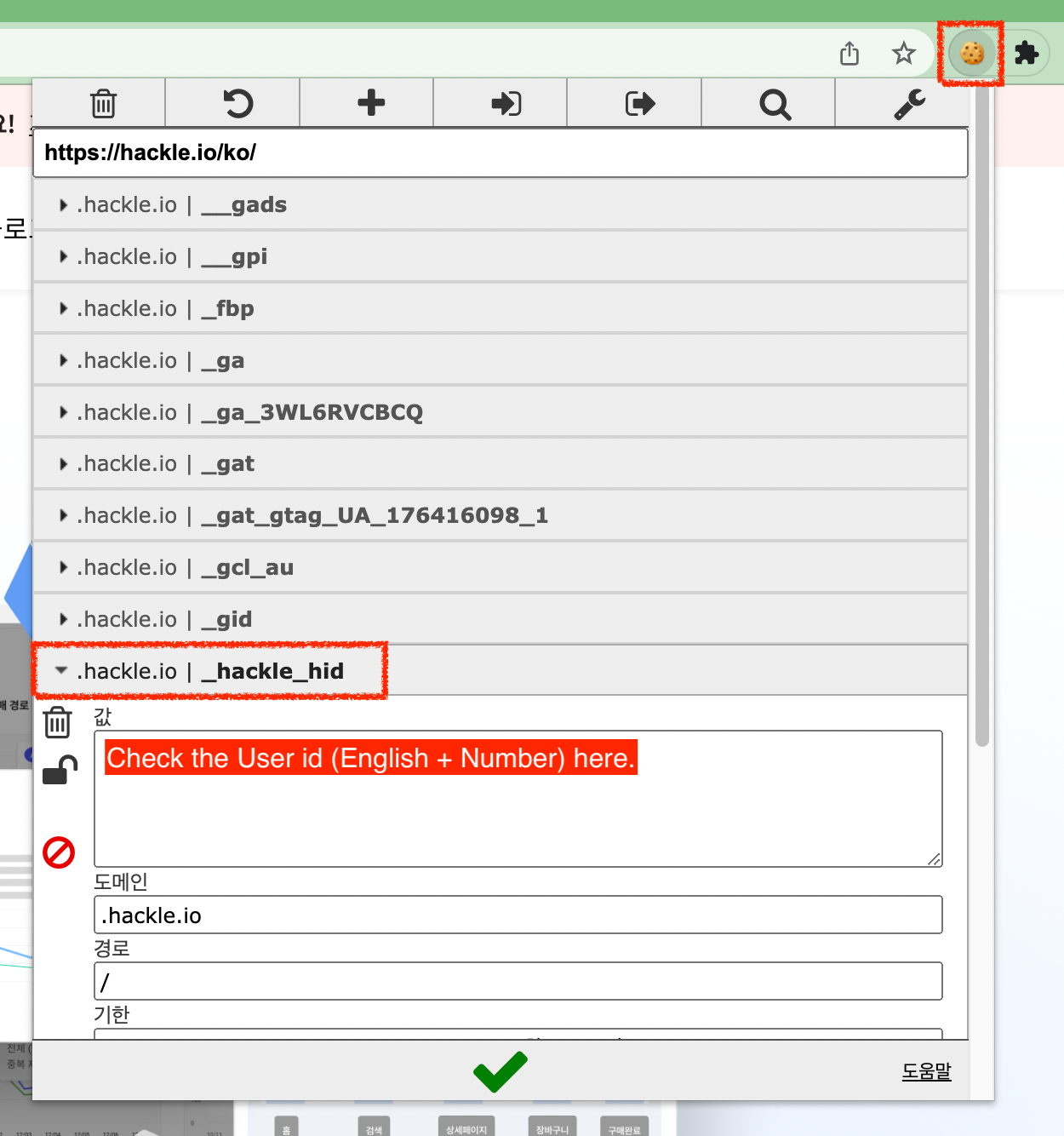
Task: Add a new cookie with the plus icon
Action: [371, 103]
